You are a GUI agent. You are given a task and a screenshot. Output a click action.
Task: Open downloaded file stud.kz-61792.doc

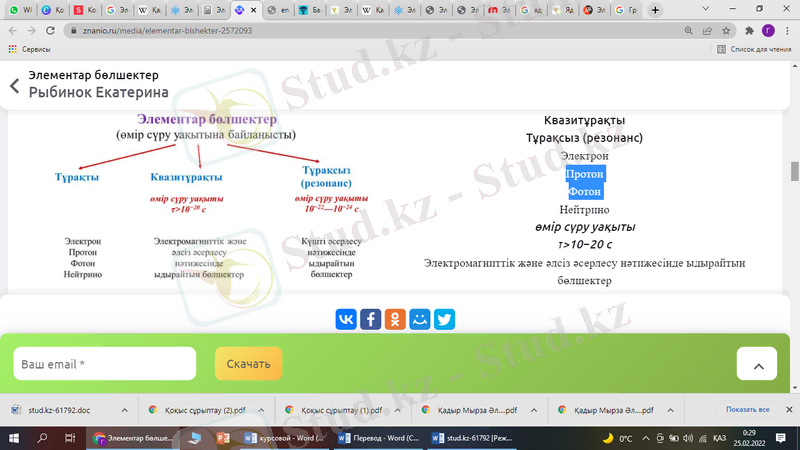tap(59, 410)
